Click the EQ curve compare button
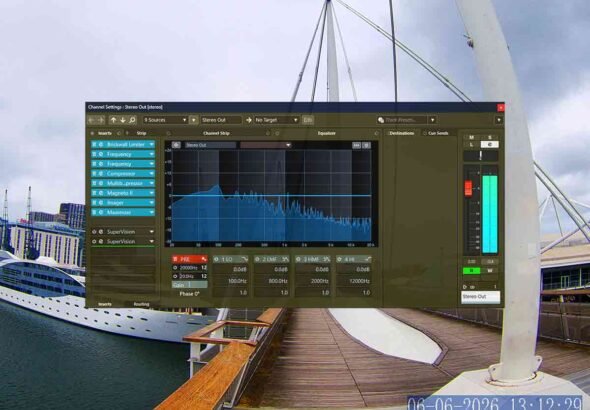The height and width of the screenshot is (410, 590). pos(356,145)
